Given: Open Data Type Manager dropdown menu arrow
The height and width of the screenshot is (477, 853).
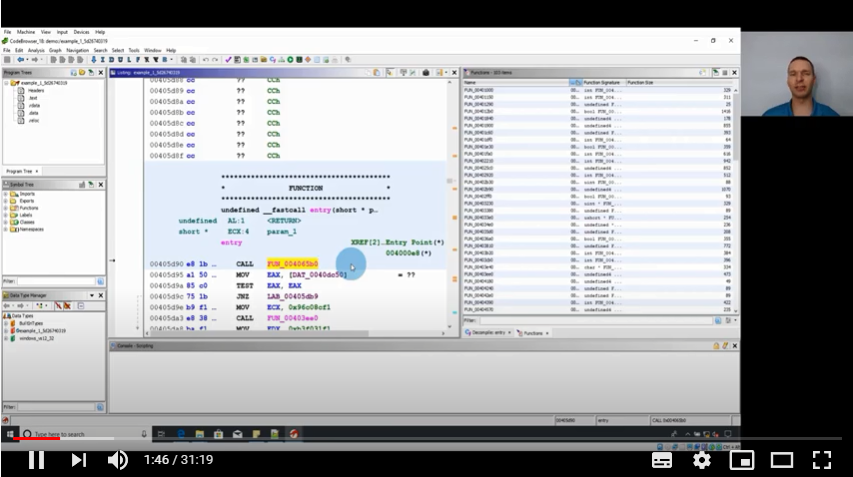Looking at the screenshot, I should pyautogui.click(x=91, y=295).
